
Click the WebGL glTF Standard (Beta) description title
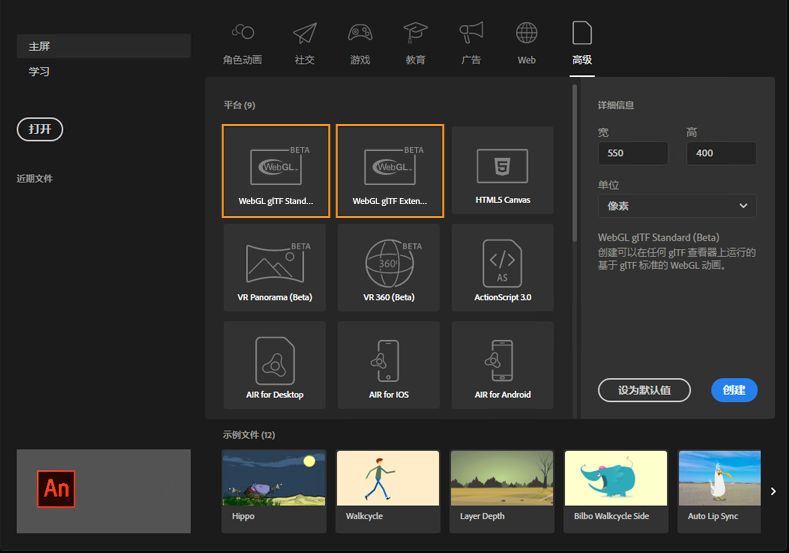tap(659, 238)
